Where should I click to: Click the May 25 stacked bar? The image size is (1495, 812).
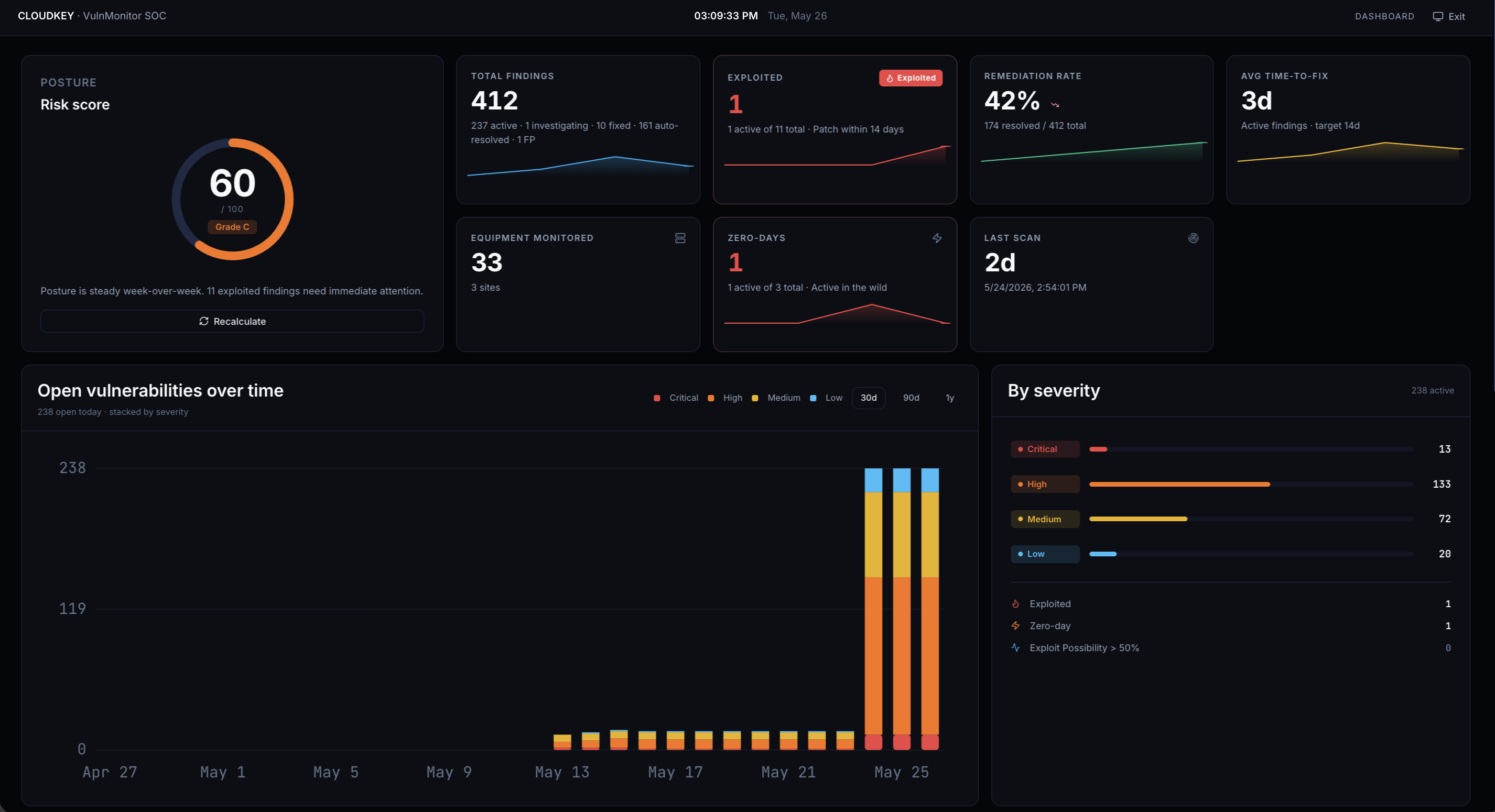(901, 609)
